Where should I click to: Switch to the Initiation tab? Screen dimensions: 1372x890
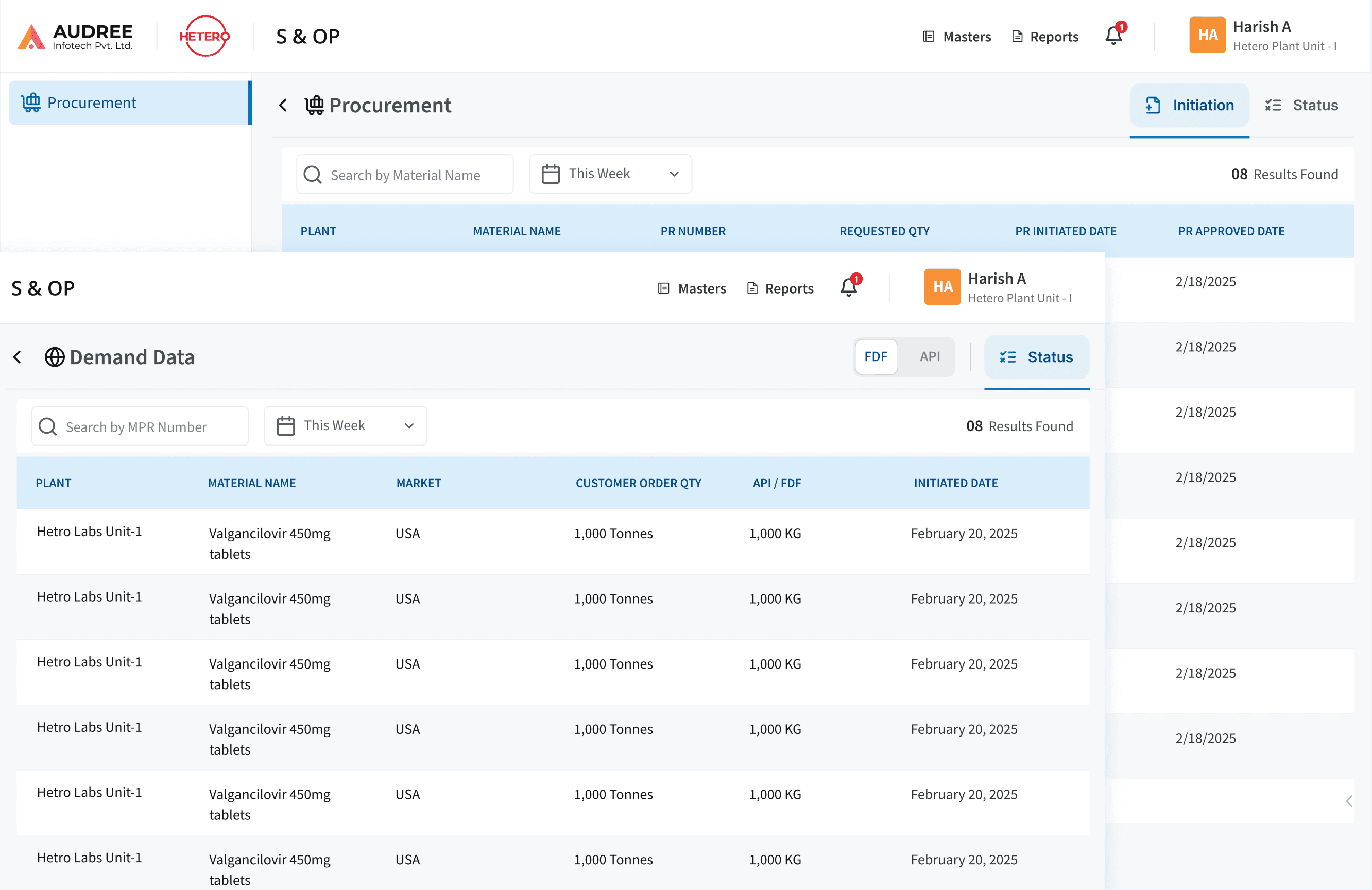[1189, 105]
